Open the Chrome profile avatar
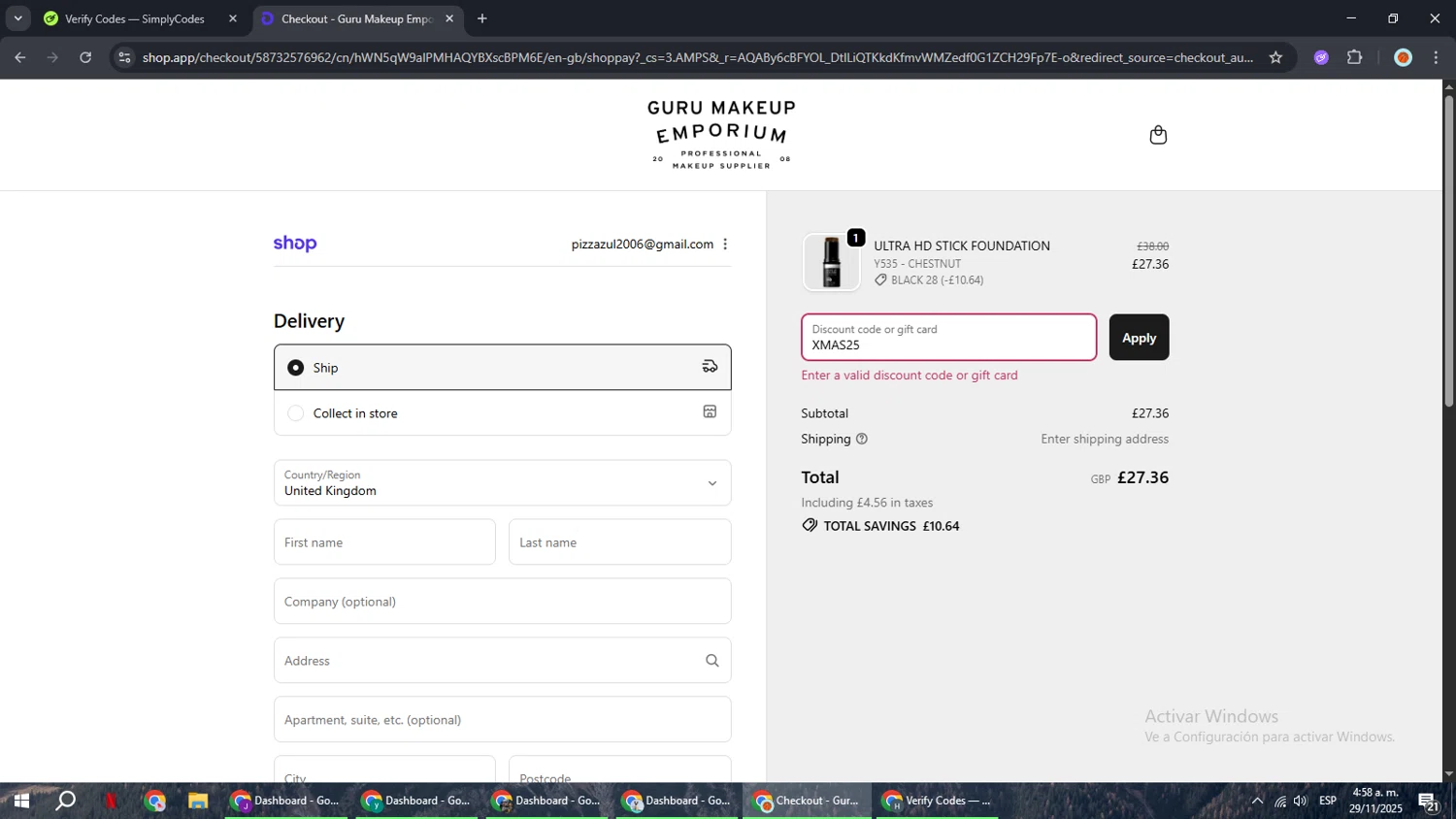 (x=1403, y=57)
